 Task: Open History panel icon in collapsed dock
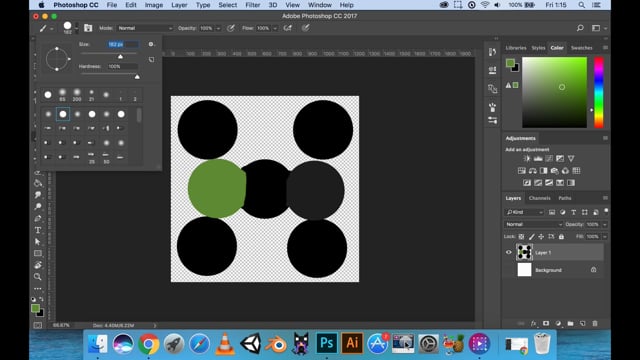click(492, 52)
